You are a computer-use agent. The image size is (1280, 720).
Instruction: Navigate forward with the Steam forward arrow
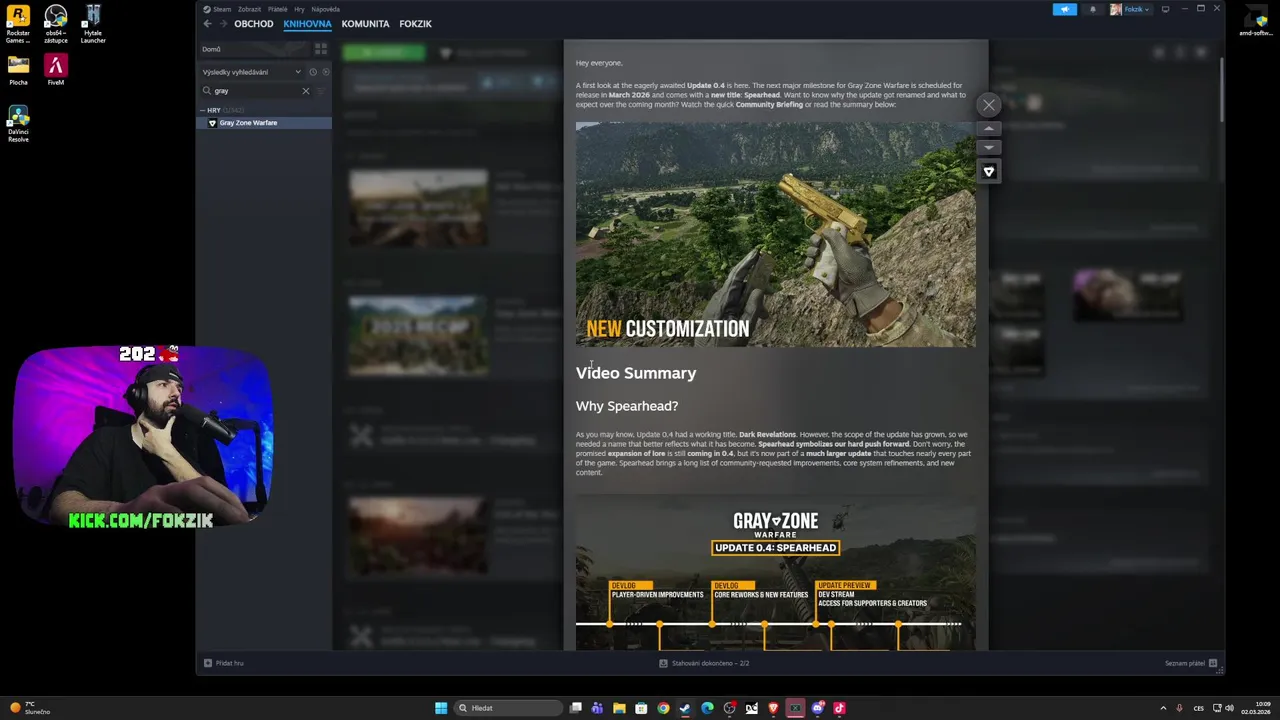tap(223, 24)
